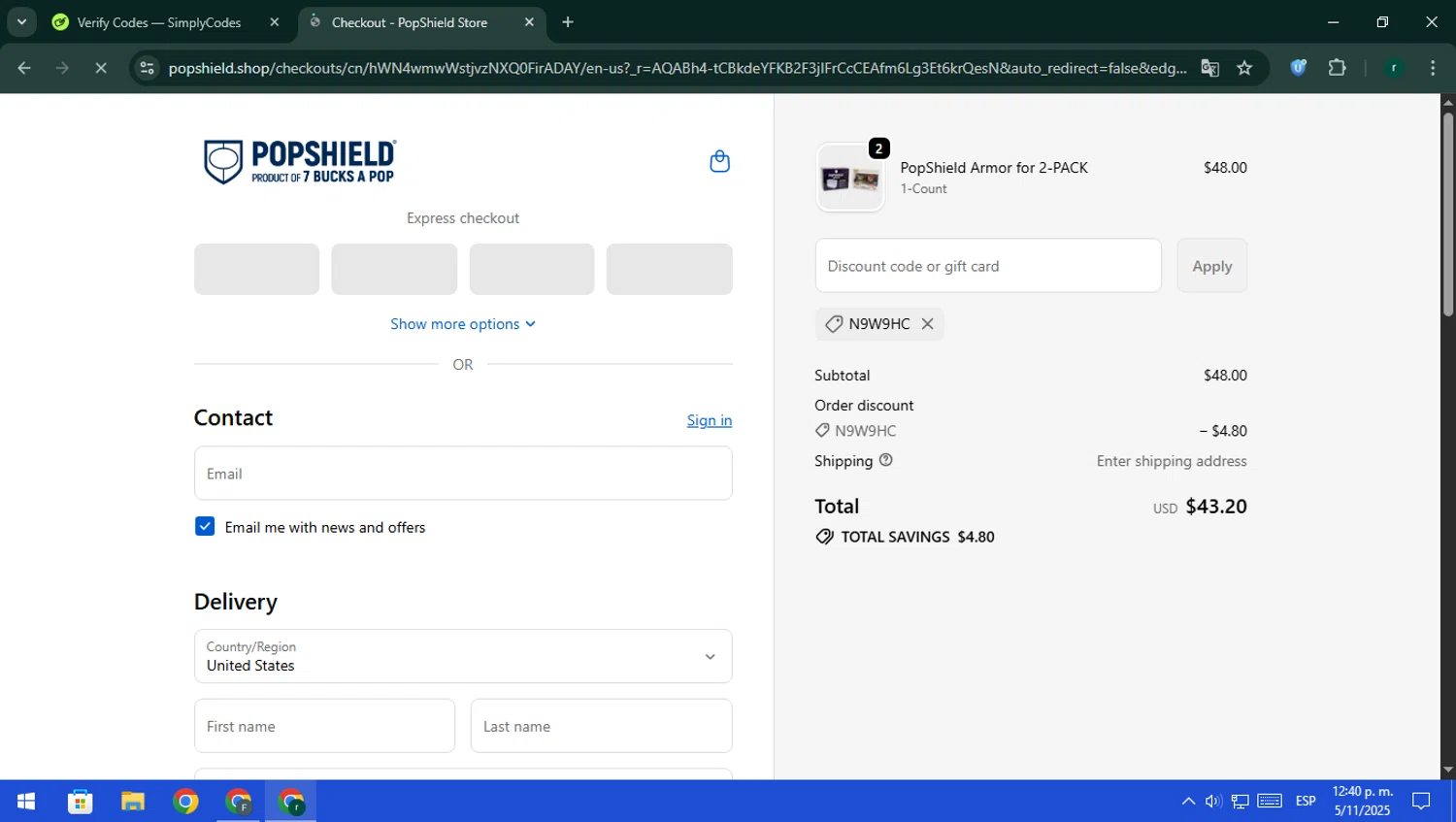Click the First name field
This screenshot has width=1456, height=822.
pos(324,726)
